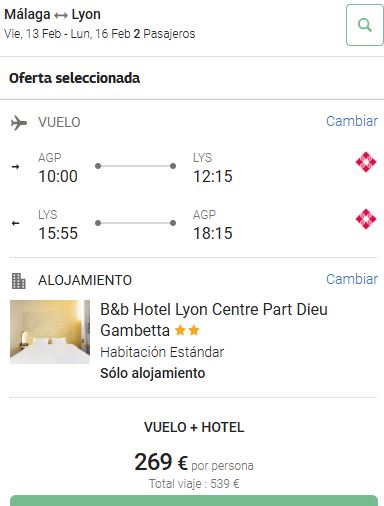
Task: Open the hotel room thumbnail photo
Action: click(50, 332)
